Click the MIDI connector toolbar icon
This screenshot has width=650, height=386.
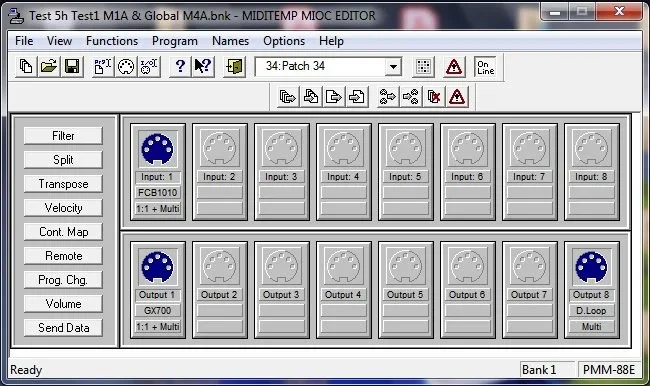[x=126, y=66]
